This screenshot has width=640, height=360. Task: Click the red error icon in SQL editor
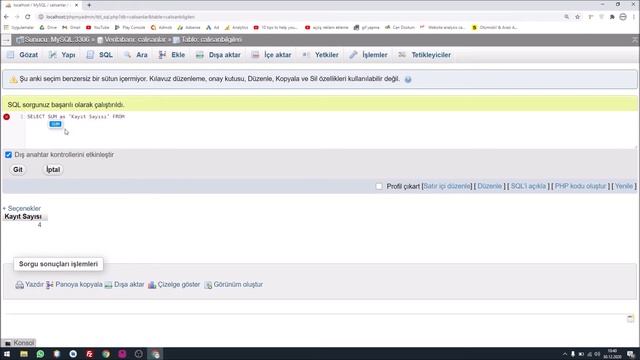pos(7,117)
